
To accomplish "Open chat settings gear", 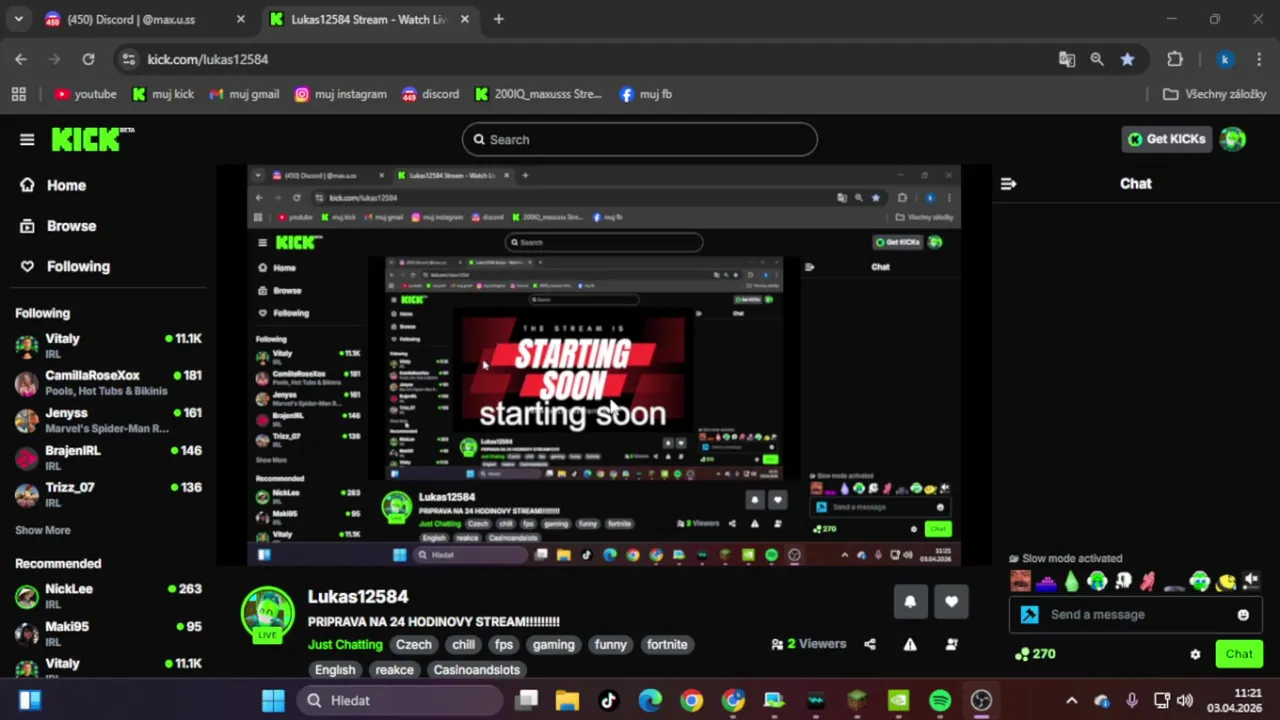I will click(x=1195, y=654).
